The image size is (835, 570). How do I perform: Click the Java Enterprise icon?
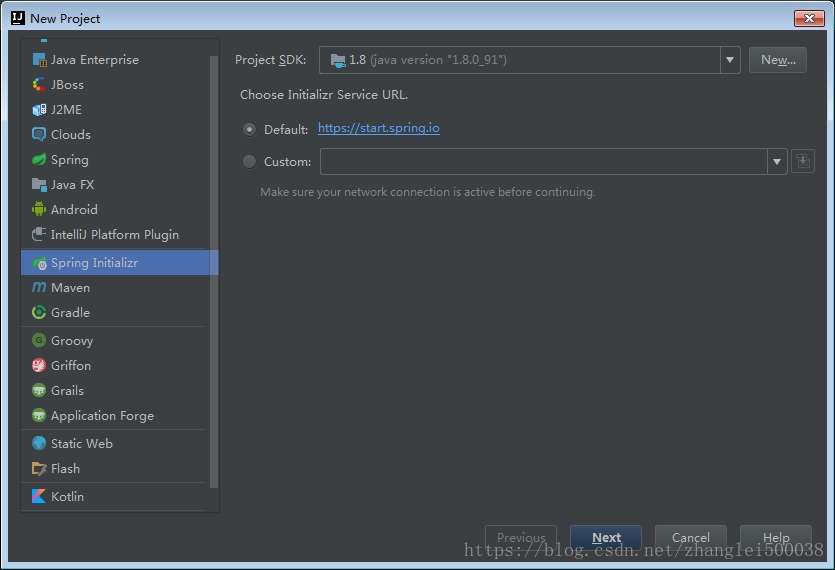[39, 60]
